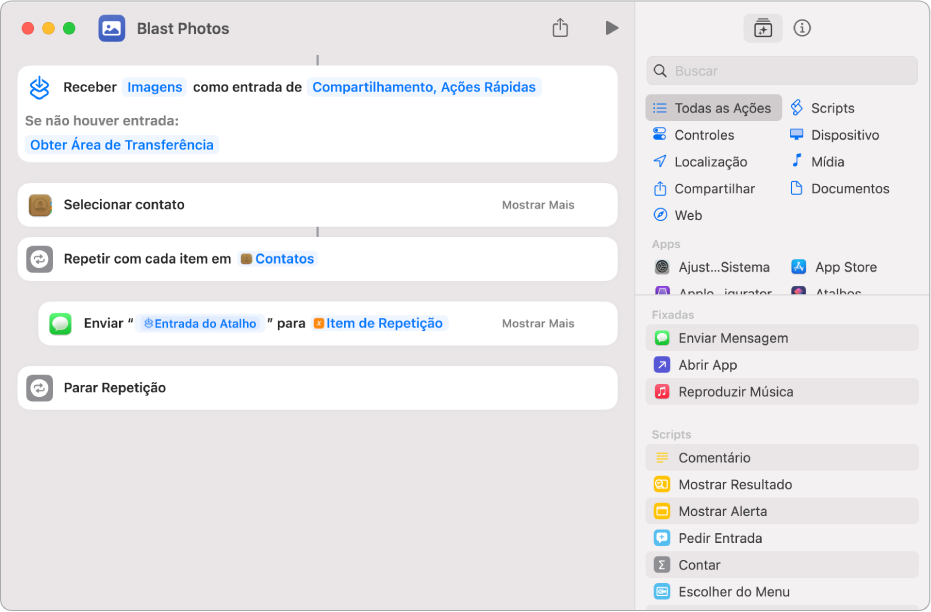Expand Mostrar Mais on Selecionar contato
The width and height of the screenshot is (931, 612).
(x=538, y=205)
